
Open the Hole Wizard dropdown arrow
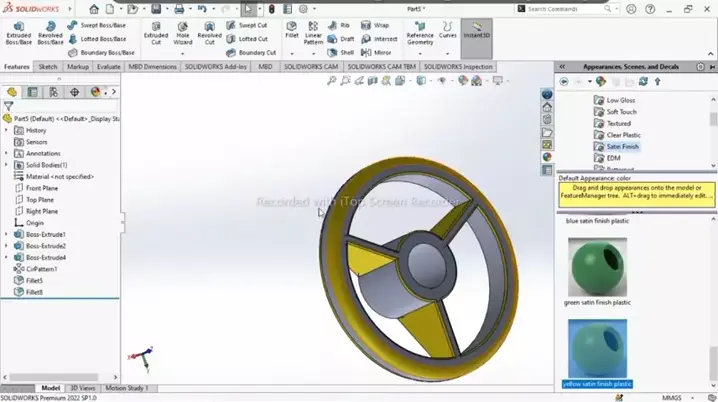point(182,50)
